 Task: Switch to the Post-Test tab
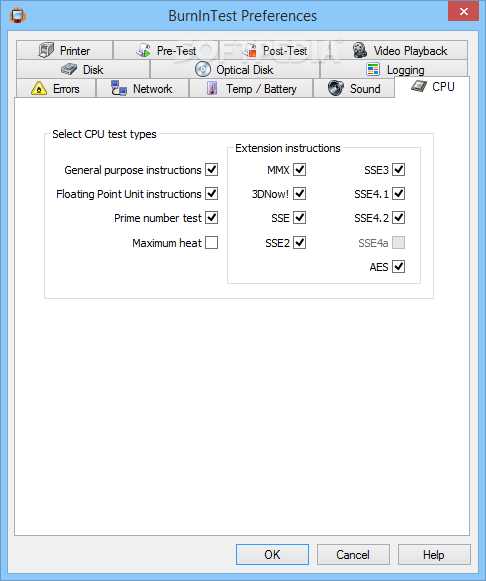274,50
